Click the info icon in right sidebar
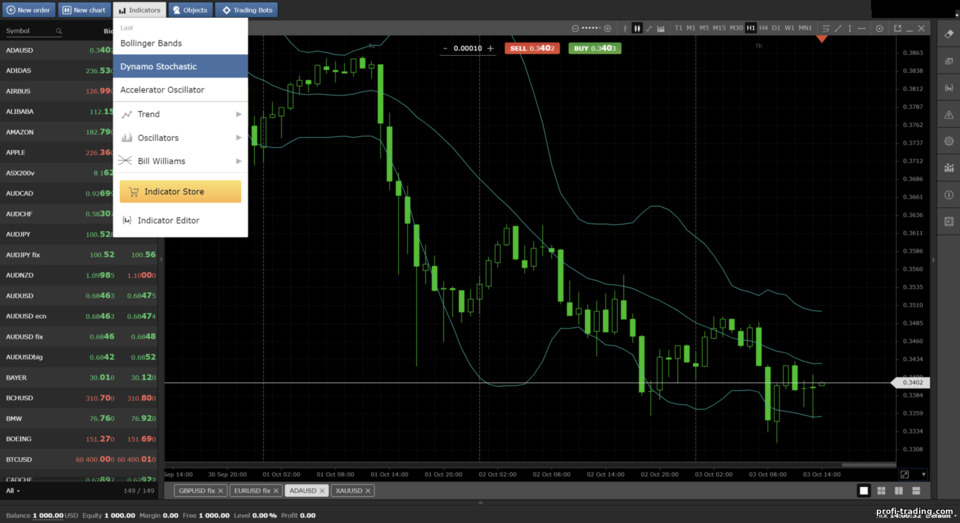Screen dimensions: 960x523 [x=949, y=195]
